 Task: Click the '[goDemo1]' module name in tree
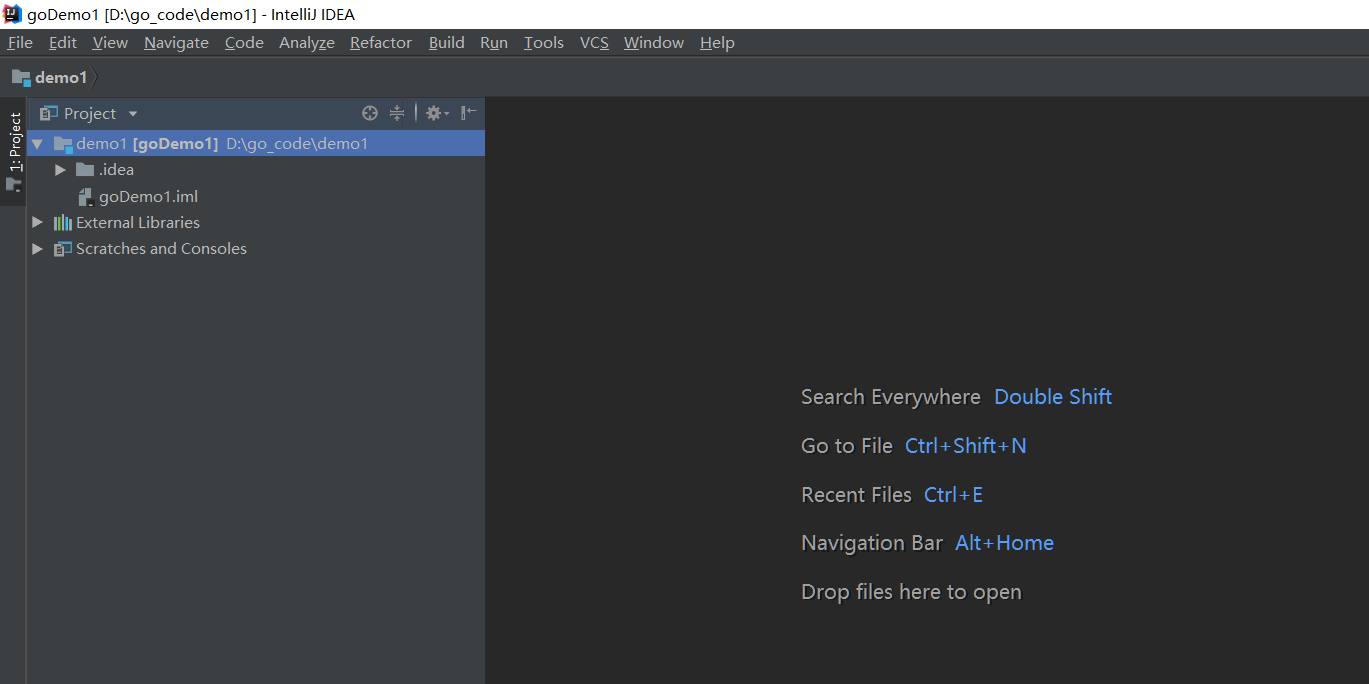(x=175, y=144)
